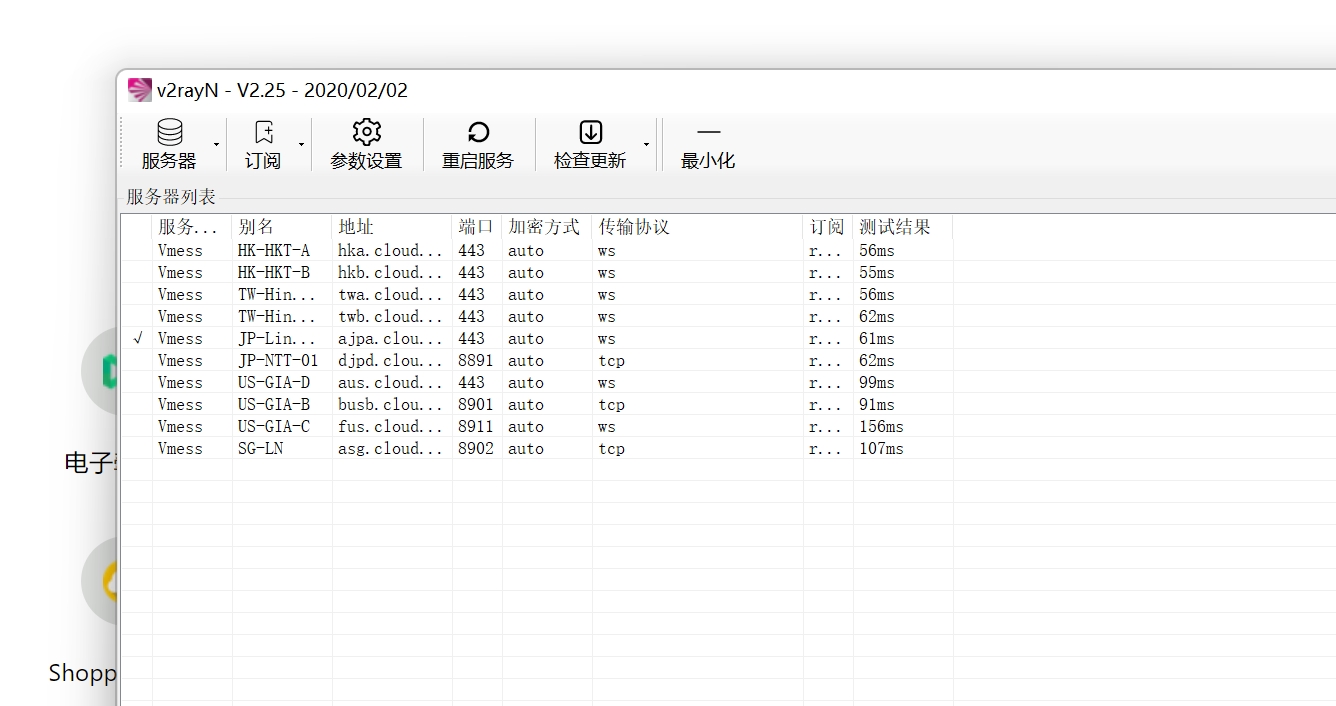Open the 订阅 subscription toolbar button

pos(263,145)
